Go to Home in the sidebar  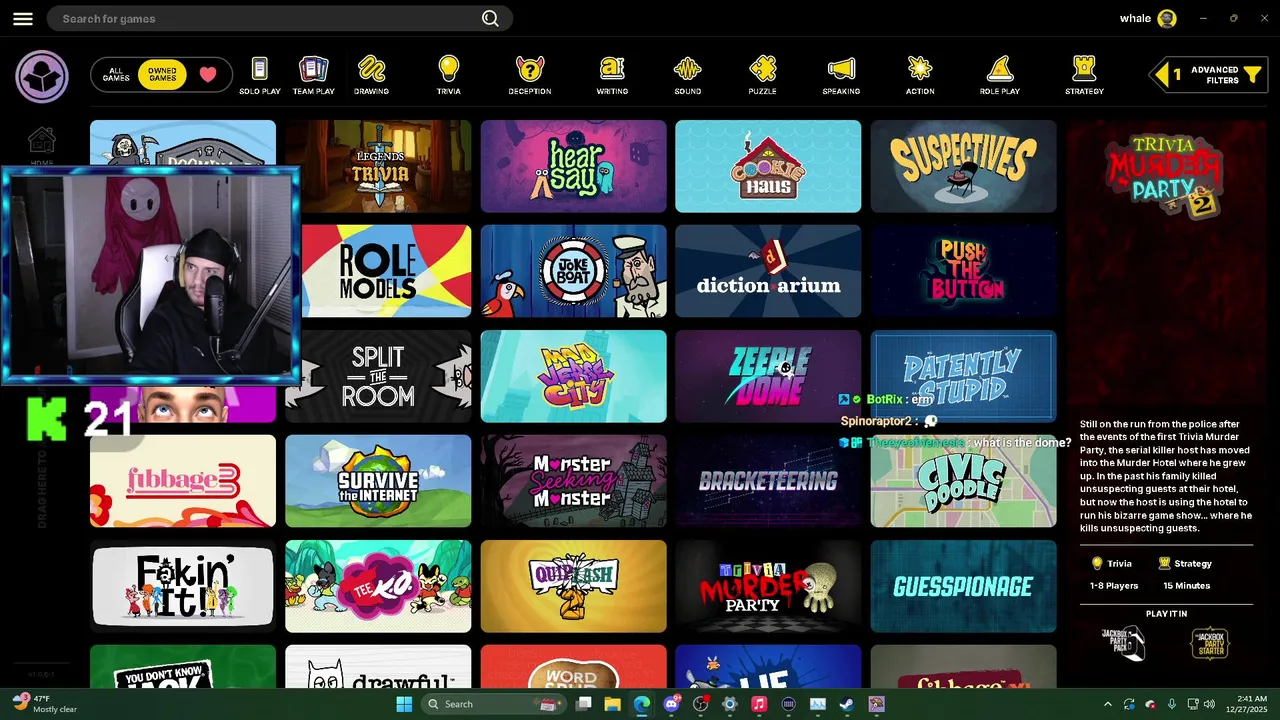(x=42, y=146)
